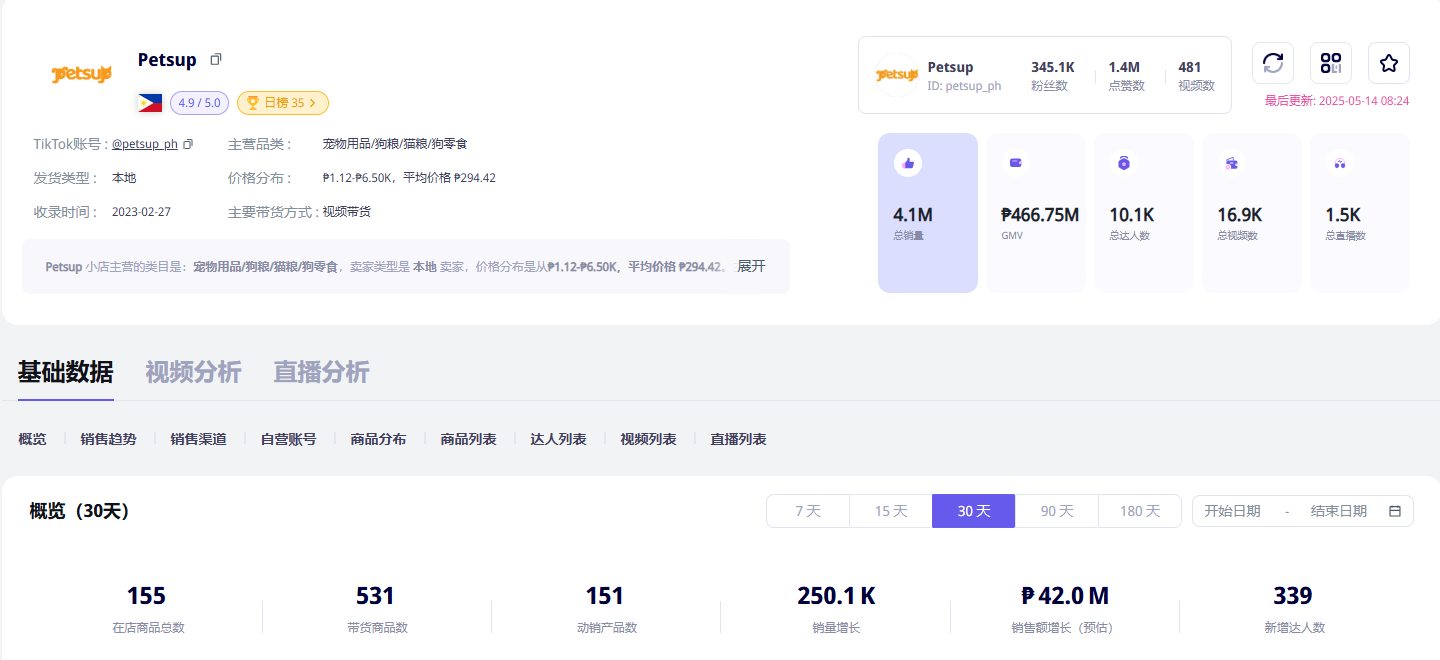Open the 日榜 35 ranking badge

283,102
